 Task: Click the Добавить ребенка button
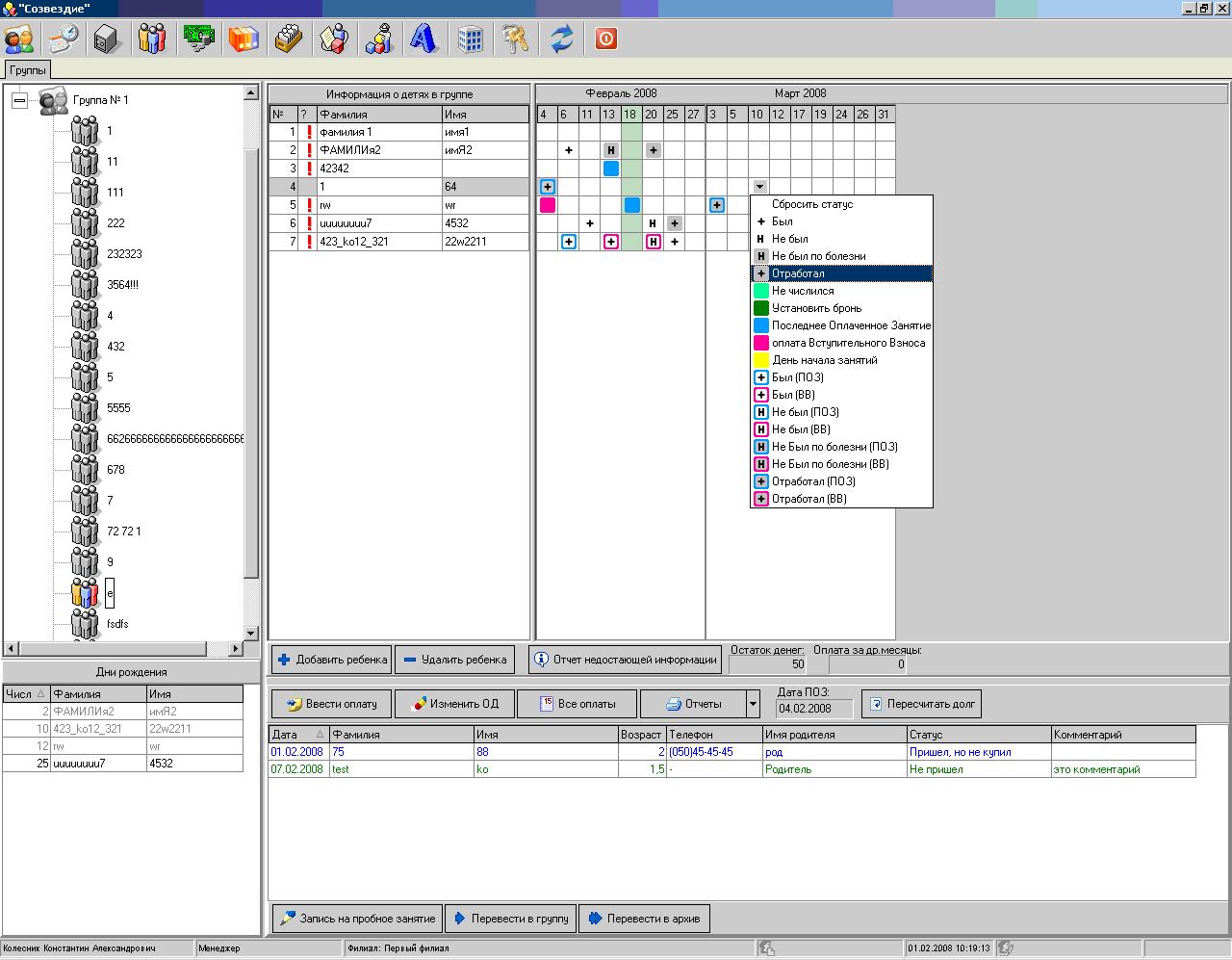click(x=331, y=660)
